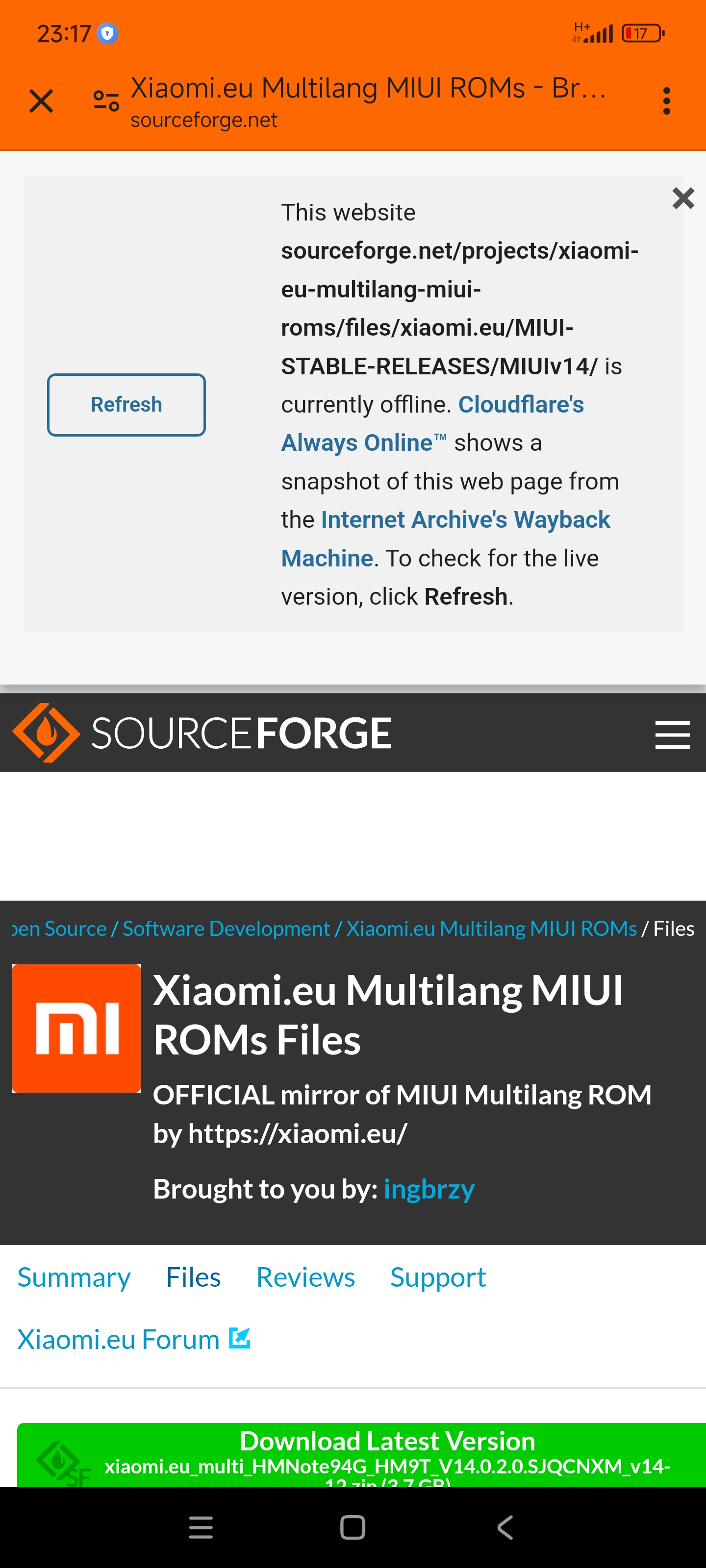The image size is (706, 1568).
Task: Close the browser custom tab
Action: [41, 101]
